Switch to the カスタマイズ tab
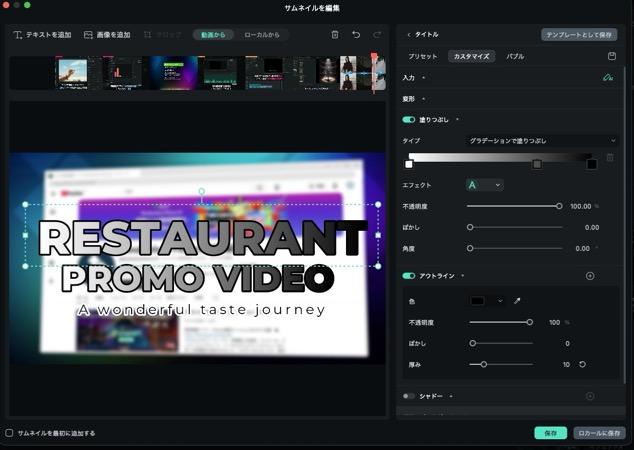Viewport: 634px width, 450px height. coord(471,56)
